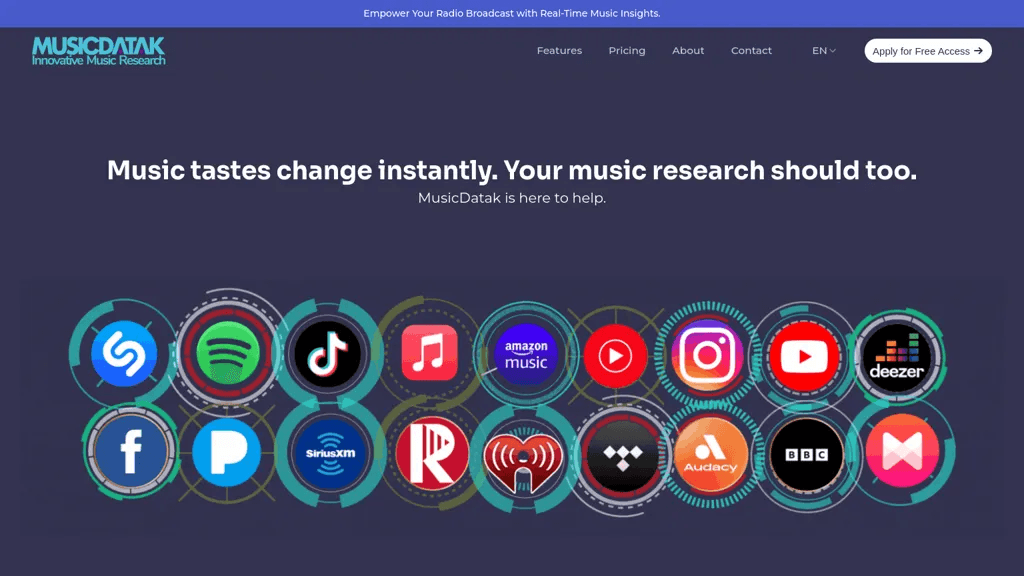Click the Facebook icon

(x=131, y=451)
